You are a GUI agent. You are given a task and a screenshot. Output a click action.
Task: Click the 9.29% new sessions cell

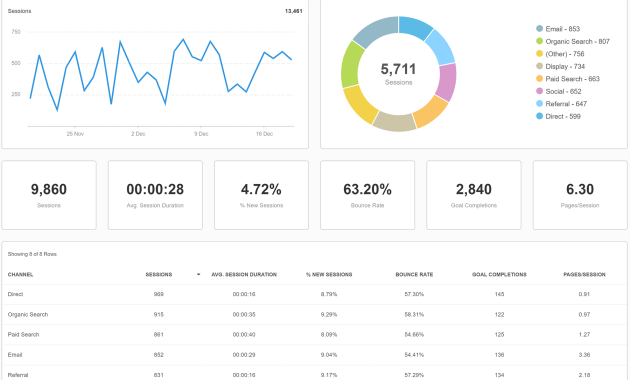pyautogui.click(x=329, y=315)
